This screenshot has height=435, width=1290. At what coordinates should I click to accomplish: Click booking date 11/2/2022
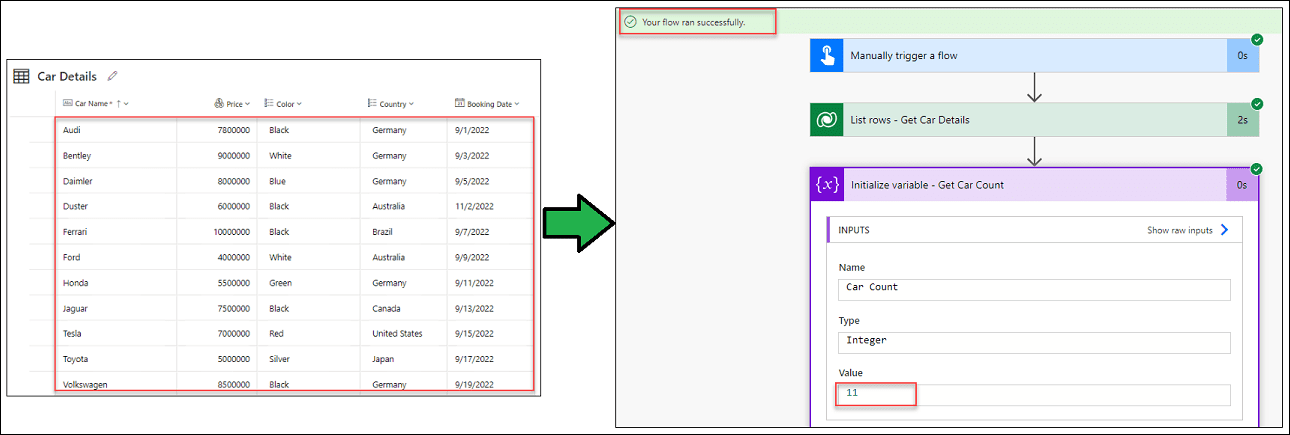tap(475, 206)
